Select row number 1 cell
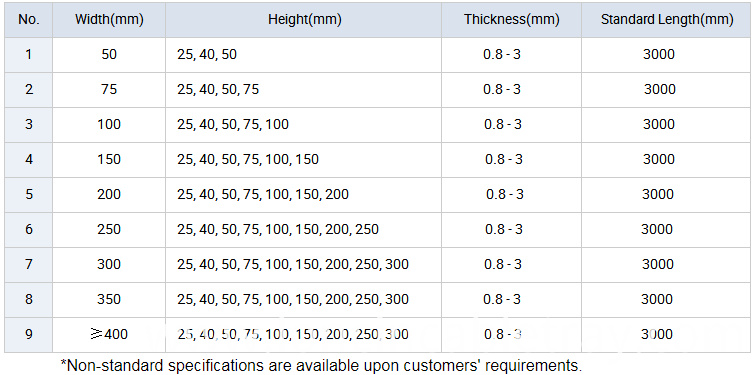 pyautogui.click(x=29, y=55)
